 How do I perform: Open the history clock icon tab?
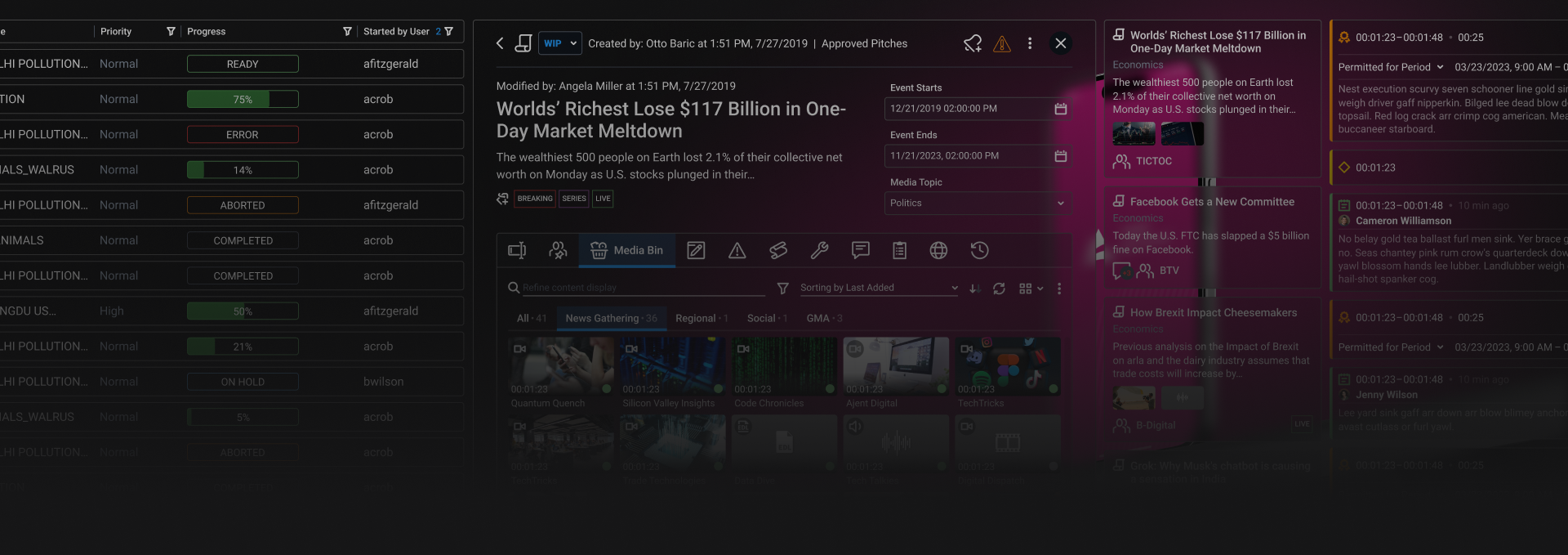point(979,251)
